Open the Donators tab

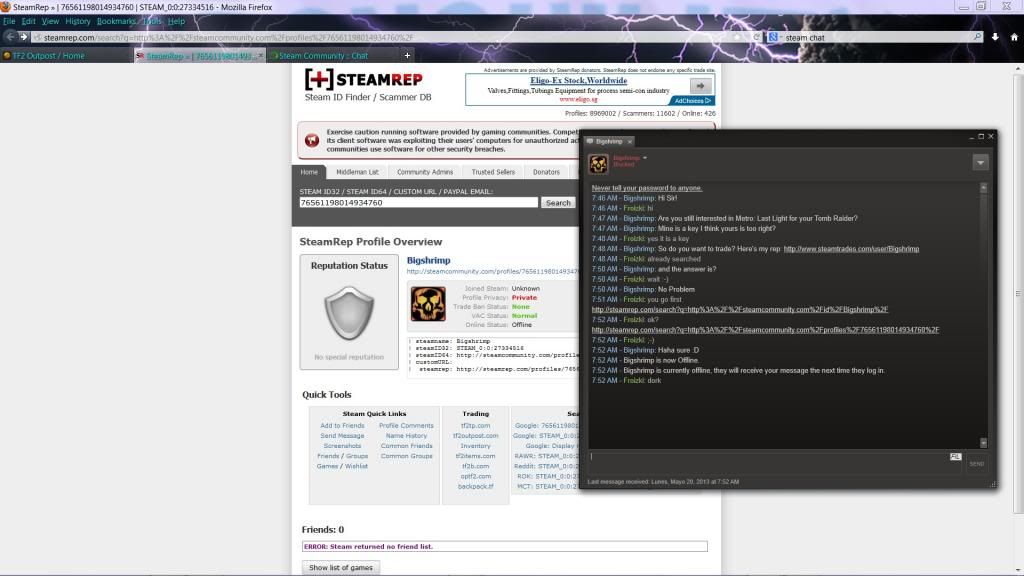546,172
